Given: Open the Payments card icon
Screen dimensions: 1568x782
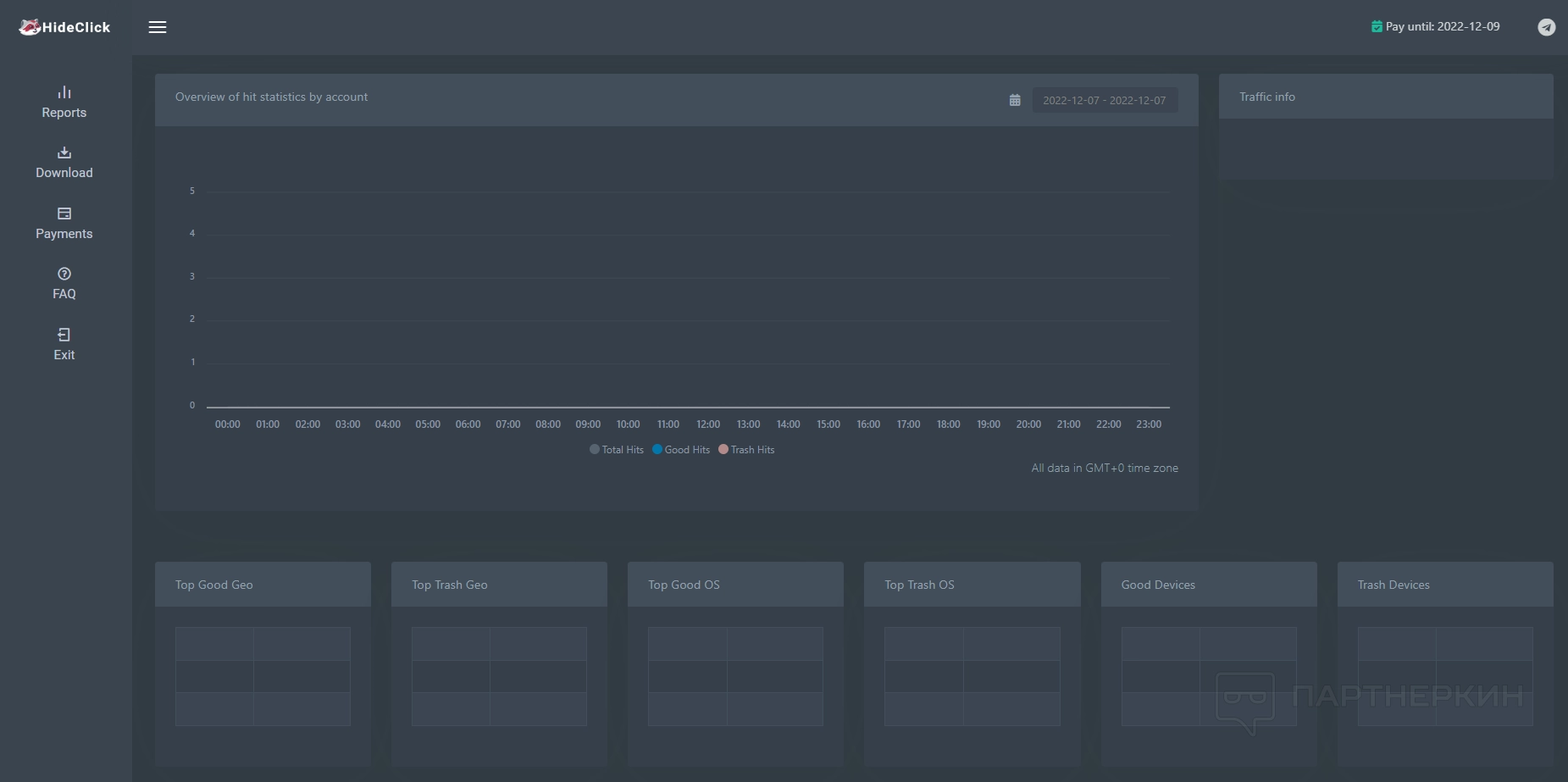Looking at the screenshot, I should [x=64, y=214].
